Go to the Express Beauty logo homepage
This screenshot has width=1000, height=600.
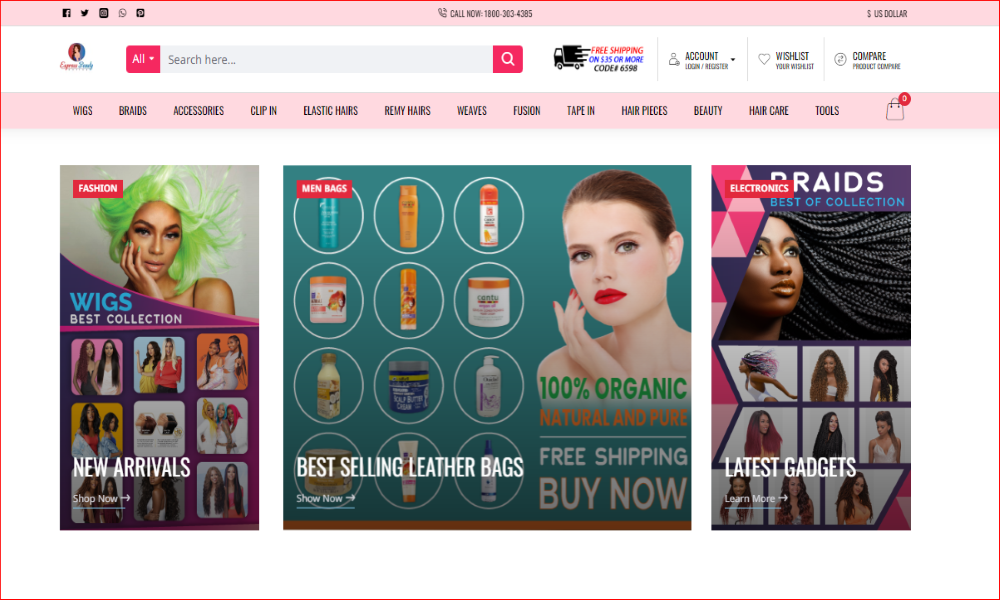tap(76, 58)
